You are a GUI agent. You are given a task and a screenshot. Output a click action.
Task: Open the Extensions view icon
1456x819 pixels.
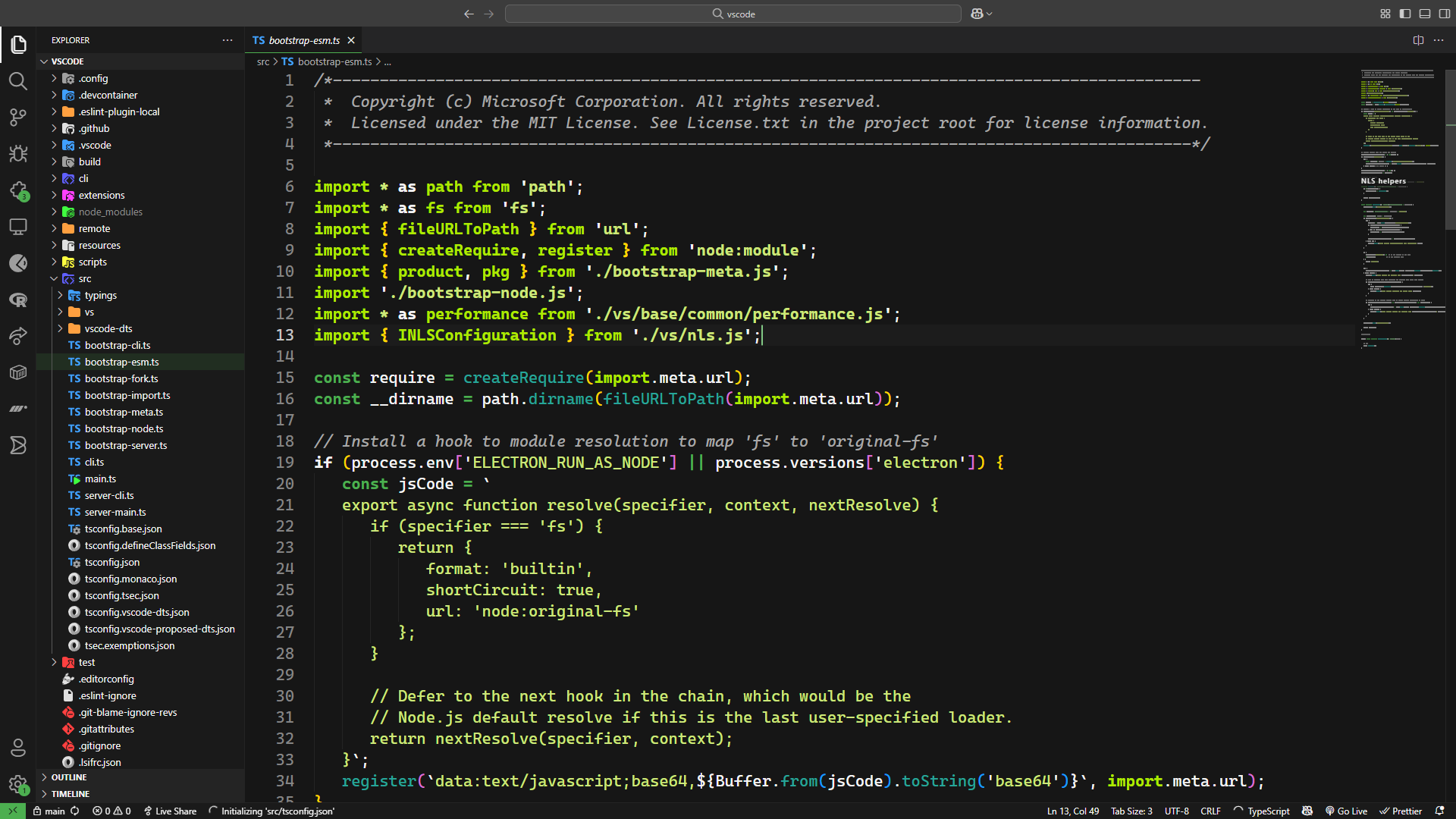click(18, 190)
